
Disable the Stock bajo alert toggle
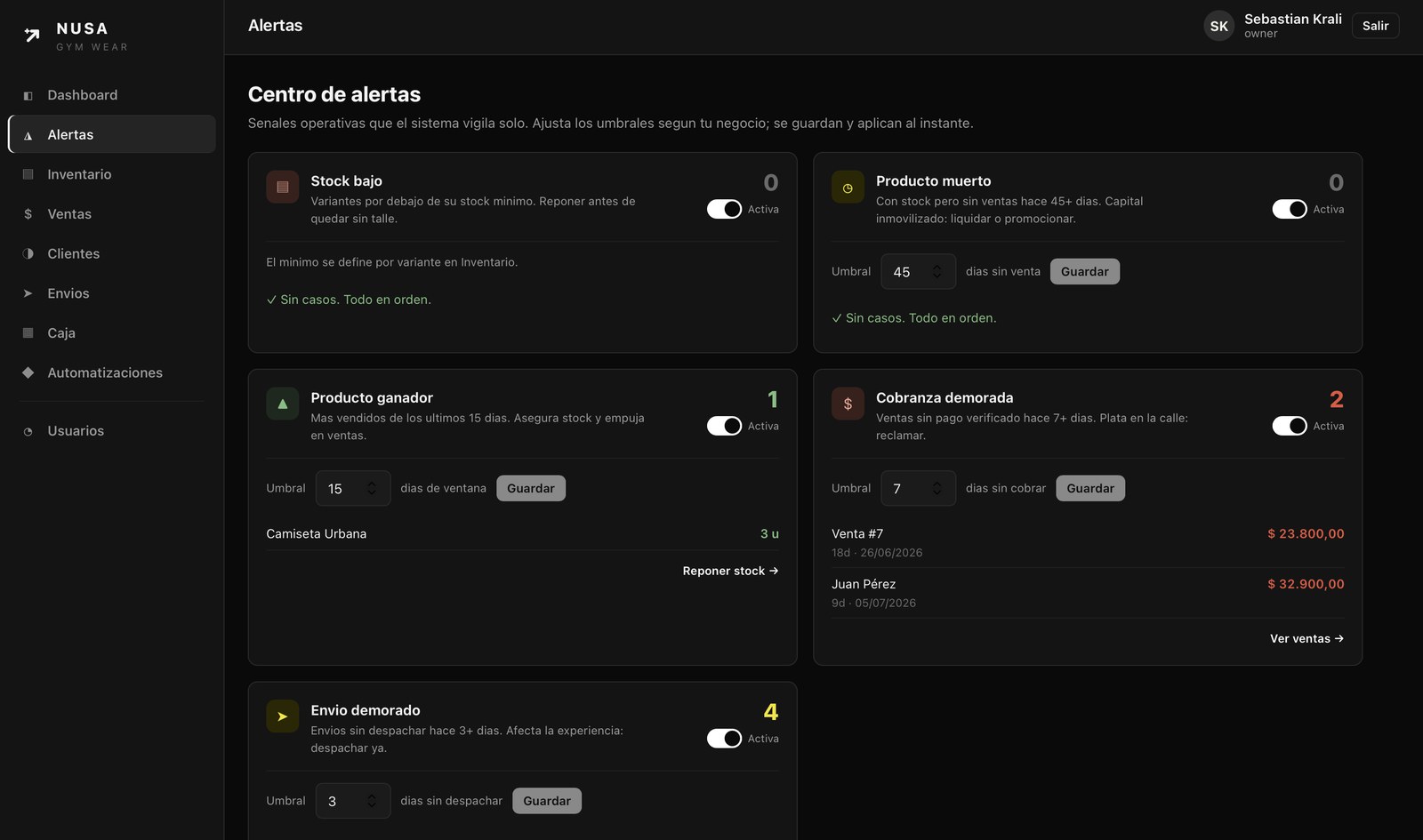724,209
